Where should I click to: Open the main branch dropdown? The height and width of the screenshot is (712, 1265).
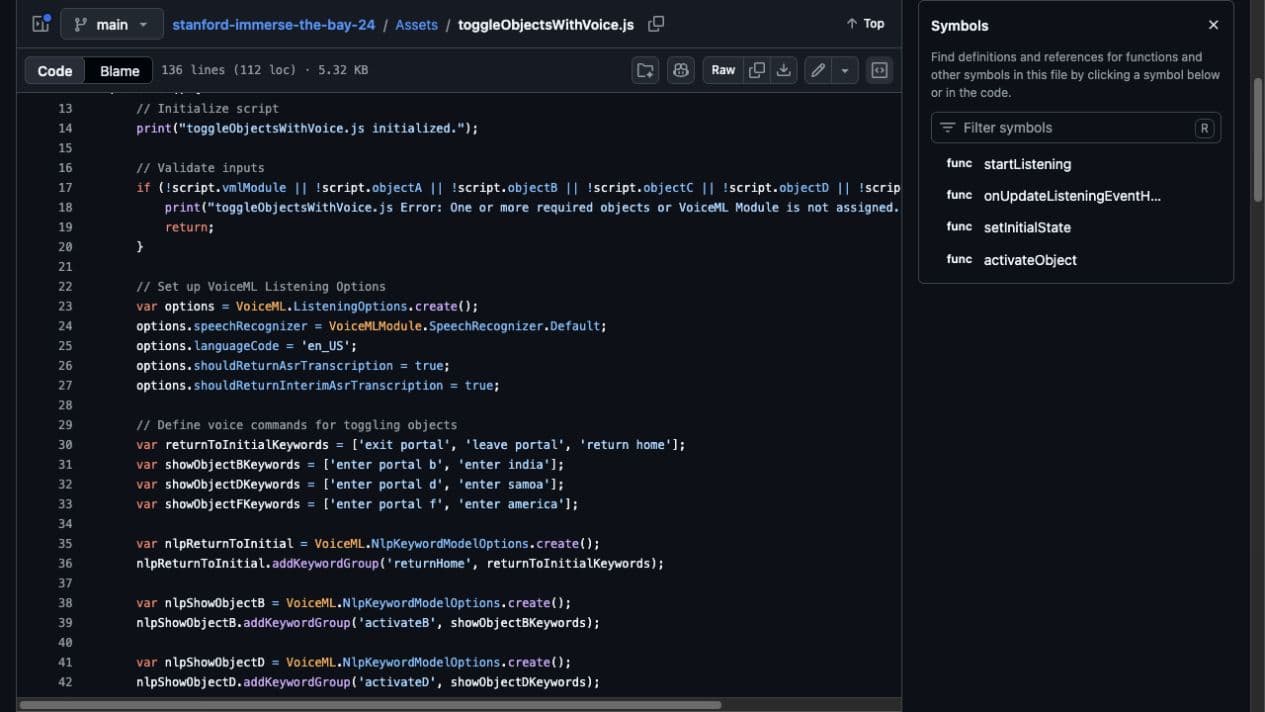point(111,24)
